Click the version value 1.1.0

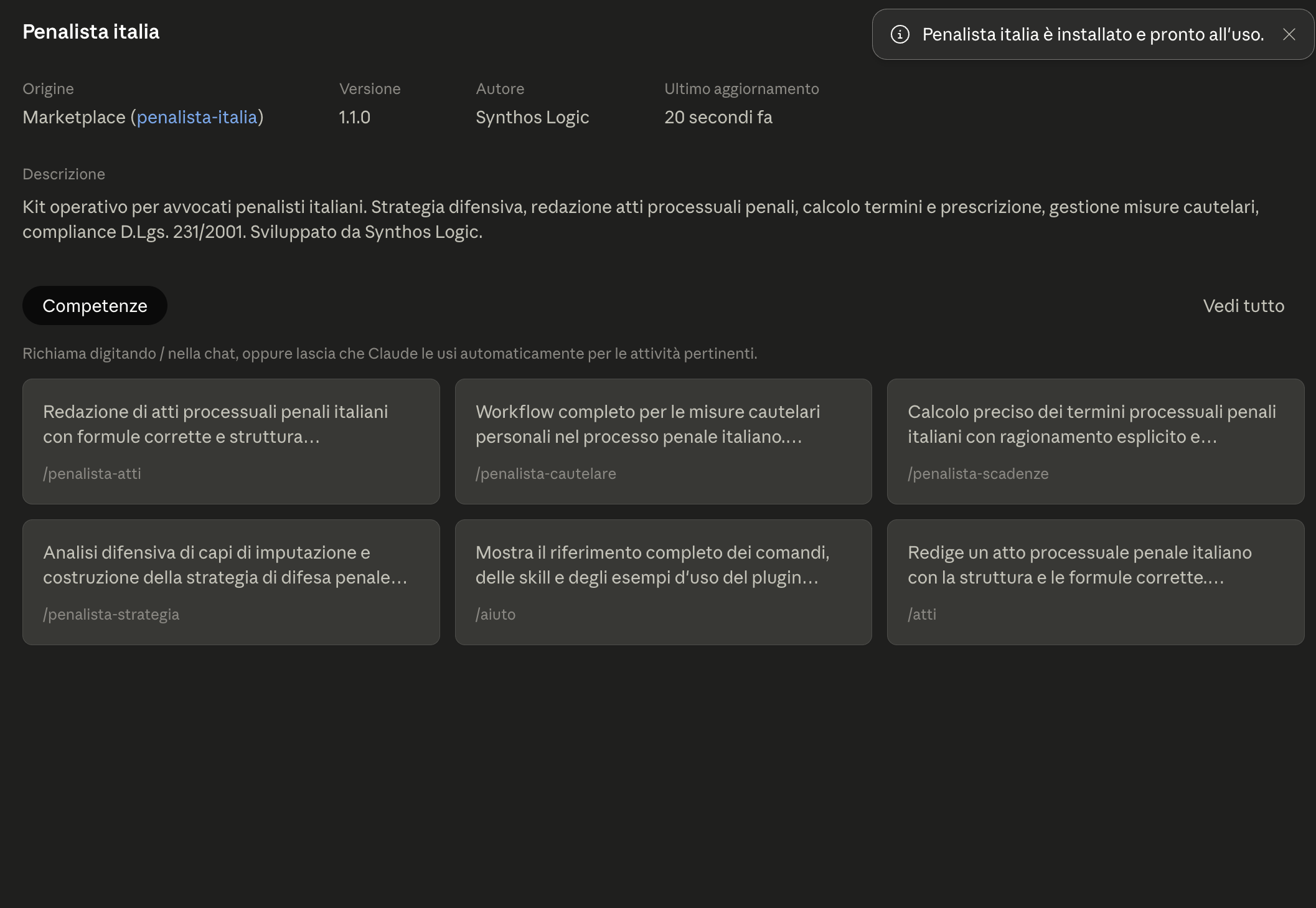pyautogui.click(x=354, y=117)
